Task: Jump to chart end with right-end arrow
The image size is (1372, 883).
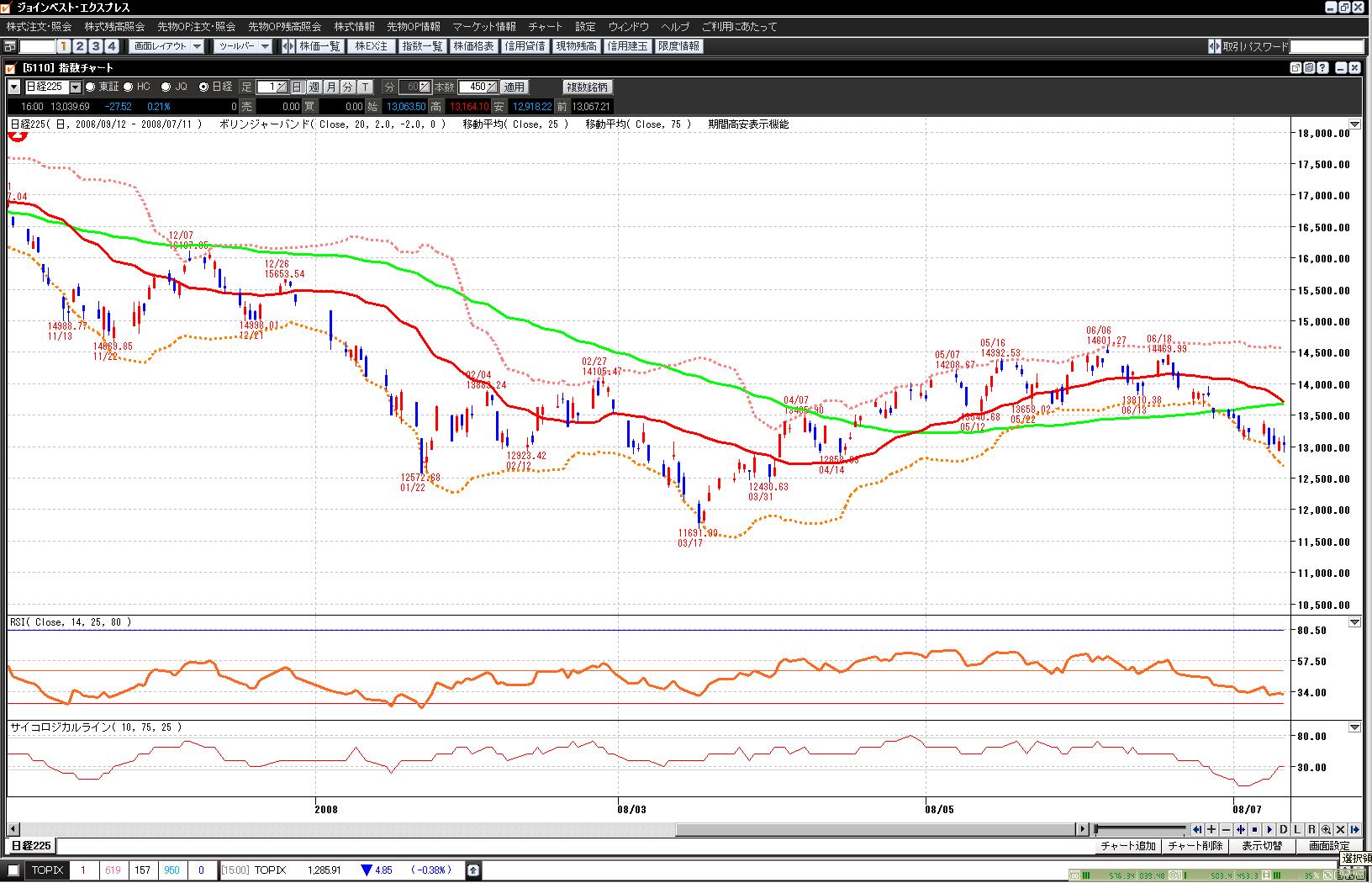Action: pyautogui.click(x=1354, y=829)
